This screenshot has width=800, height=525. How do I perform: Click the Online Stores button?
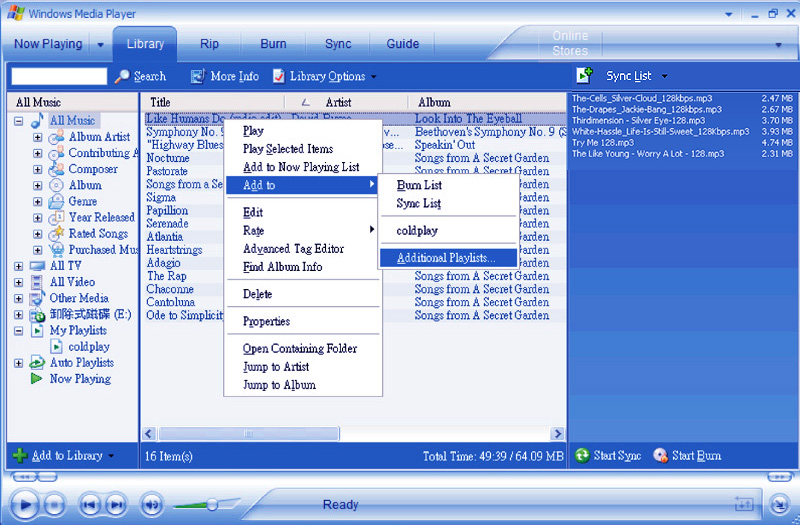coord(570,43)
